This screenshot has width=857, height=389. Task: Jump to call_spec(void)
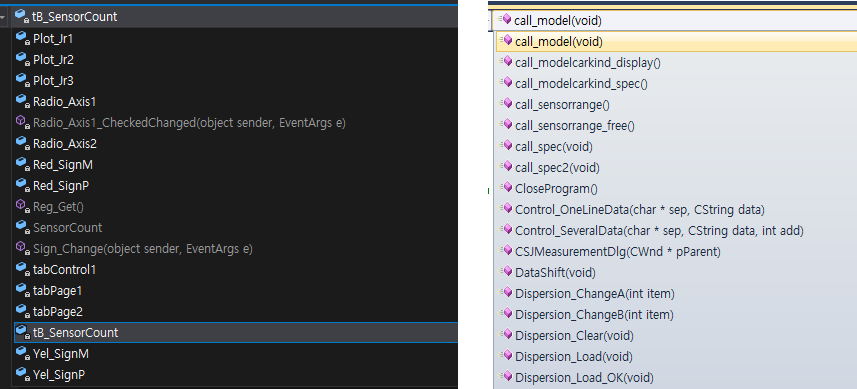[554, 146]
